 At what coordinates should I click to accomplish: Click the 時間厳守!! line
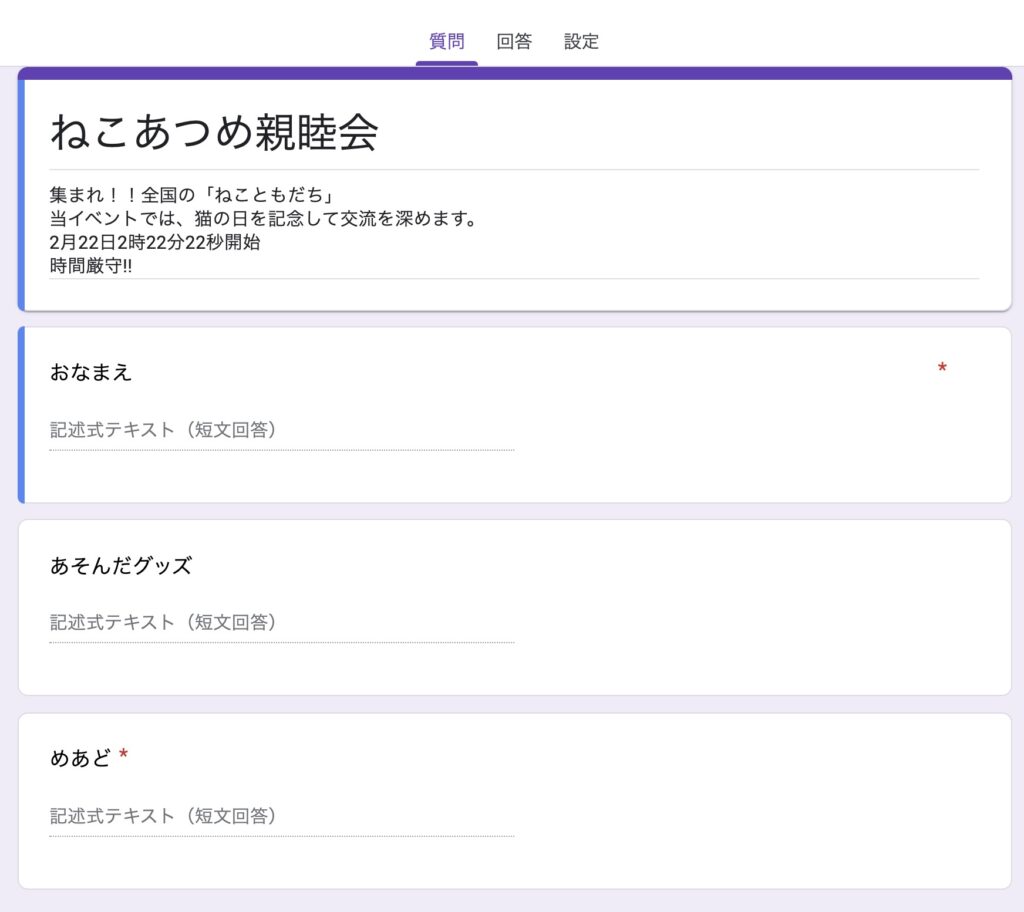(91, 266)
